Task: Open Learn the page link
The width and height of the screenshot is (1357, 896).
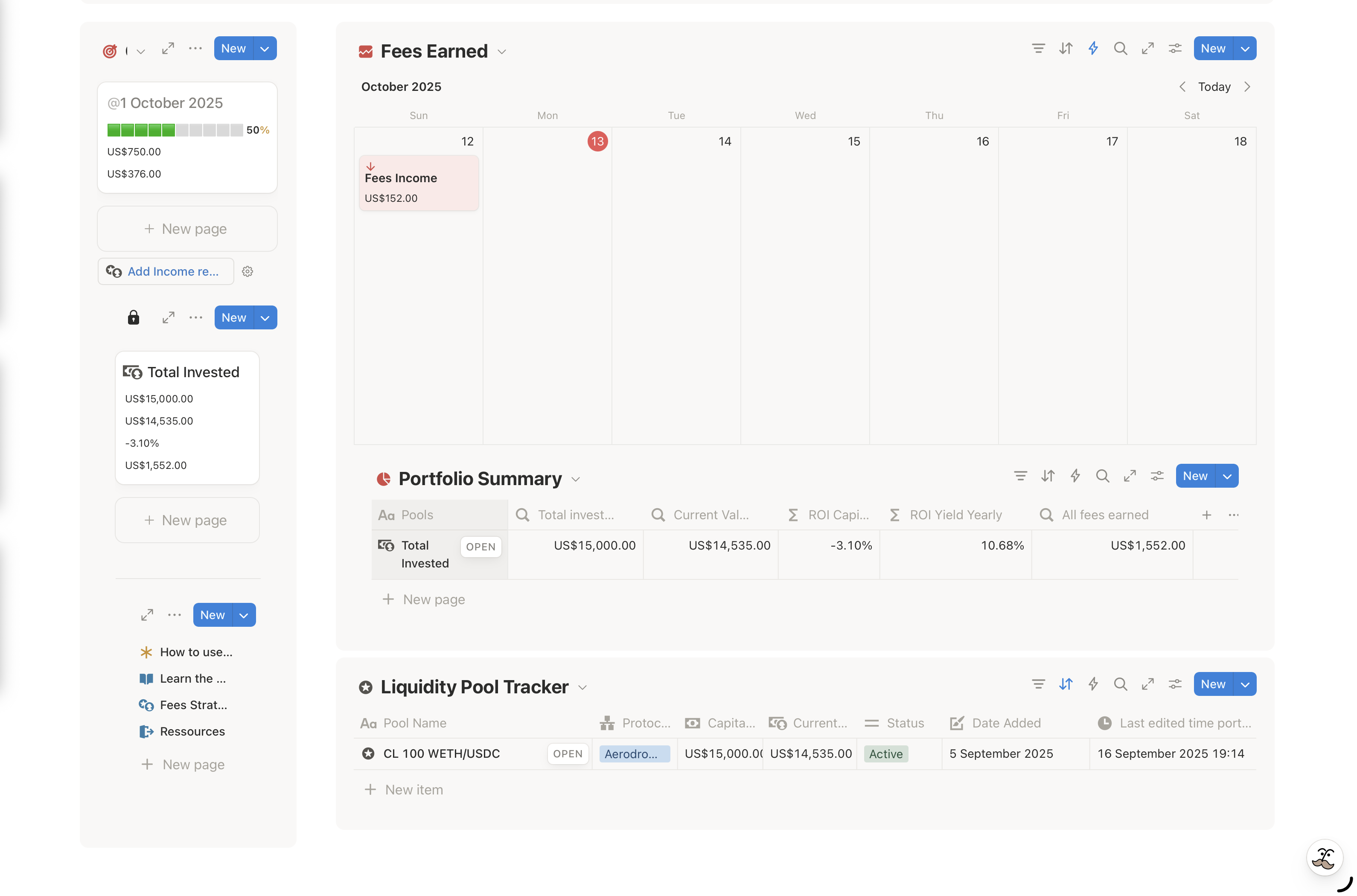Action: coord(183,678)
